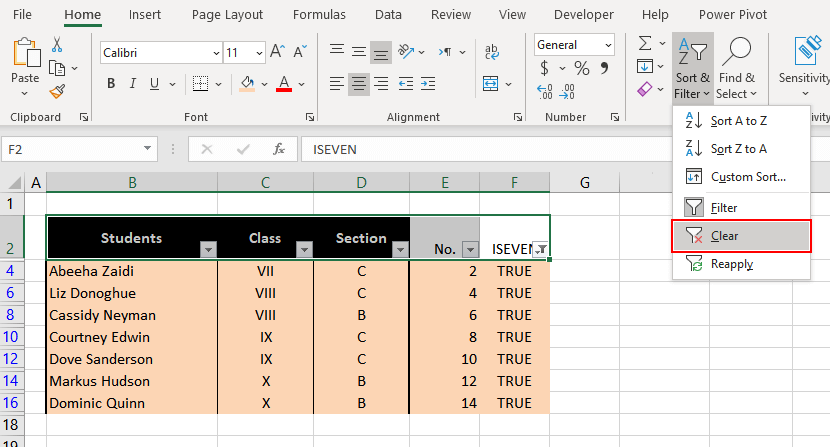Open the Section column filter dropdown
Image resolution: width=830 pixels, height=447 pixels.
(x=400, y=249)
